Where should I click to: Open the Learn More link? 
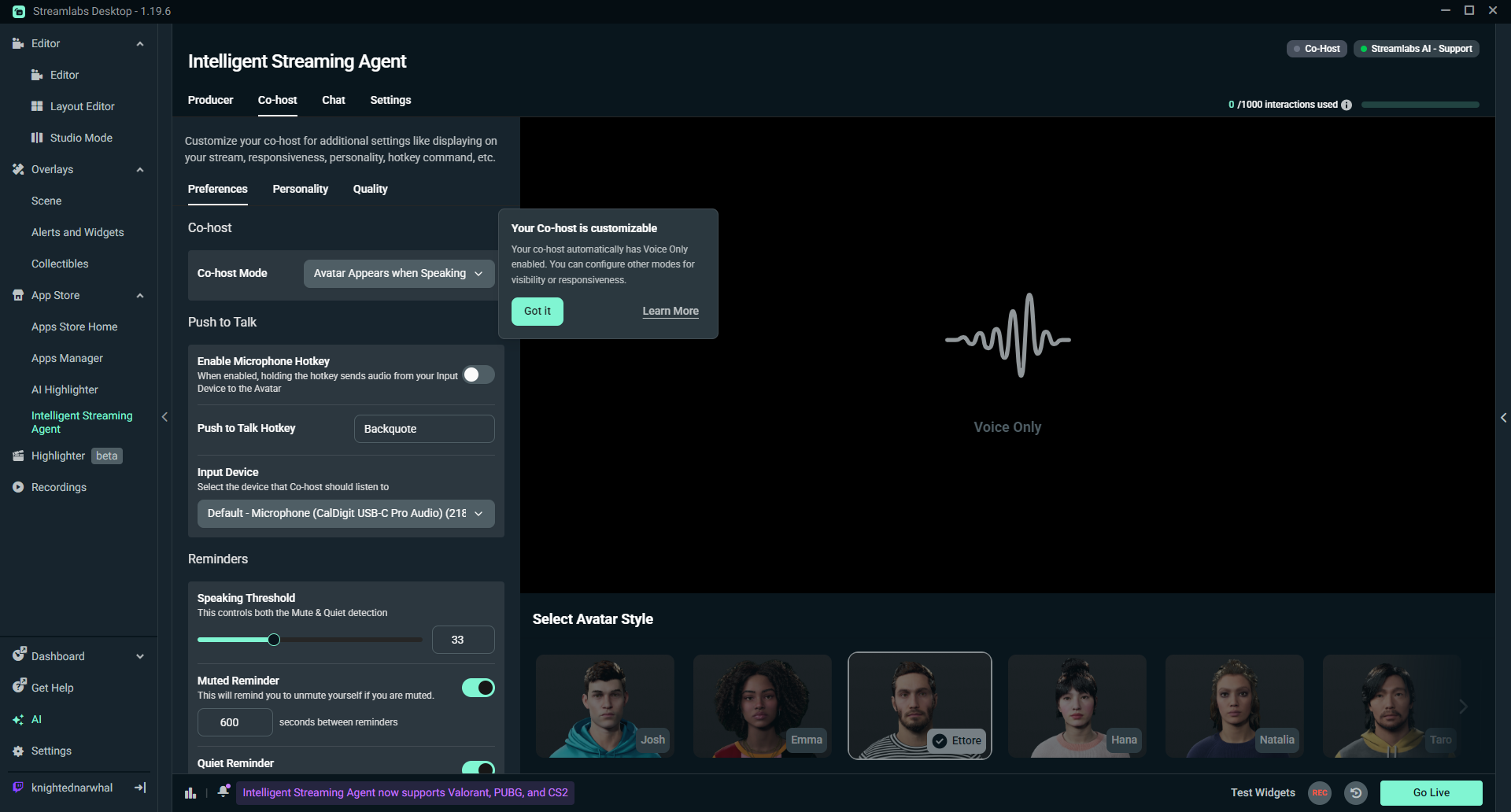coord(670,311)
